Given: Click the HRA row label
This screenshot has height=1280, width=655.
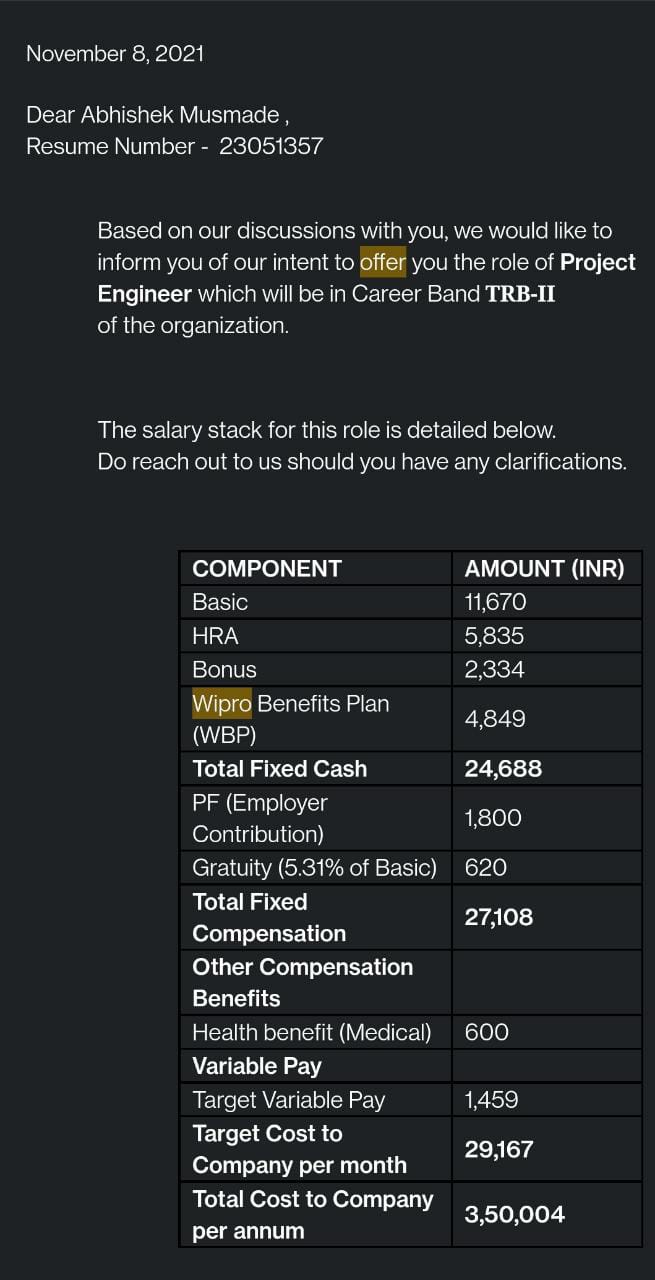Looking at the screenshot, I should pyautogui.click(x=215, y=636).
